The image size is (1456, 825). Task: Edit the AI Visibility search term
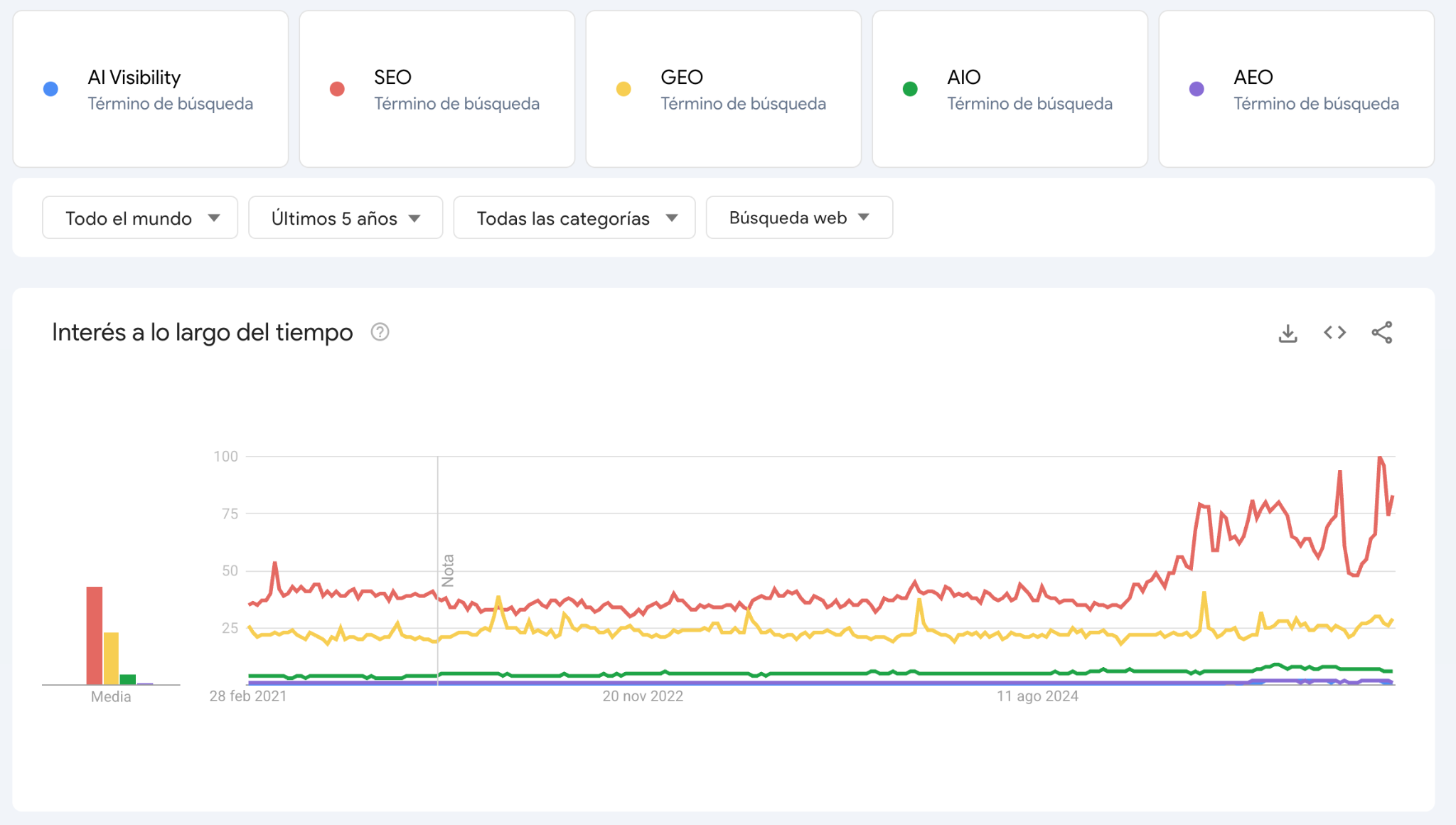point(134,77)
